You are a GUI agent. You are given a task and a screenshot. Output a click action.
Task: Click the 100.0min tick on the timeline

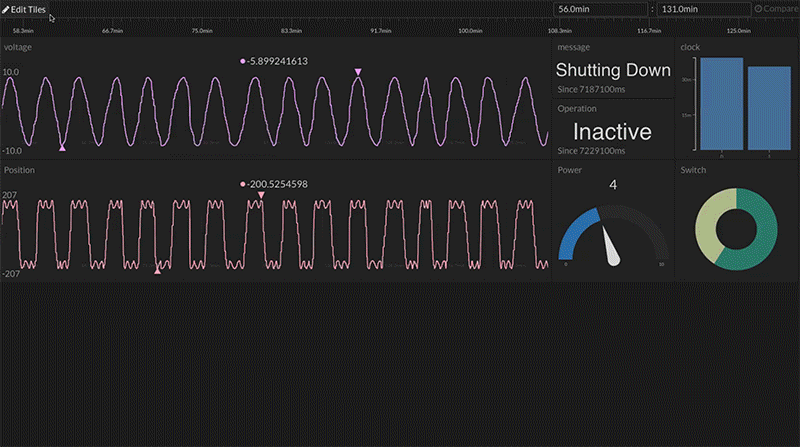pyautogui.click(x=470, y=31)
